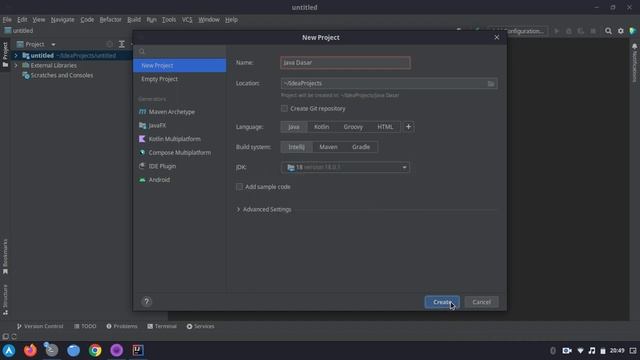The width and height of the screenshot is (640, 360).
Task: Expand the untitled project tree node
Action: click(16, 56)
